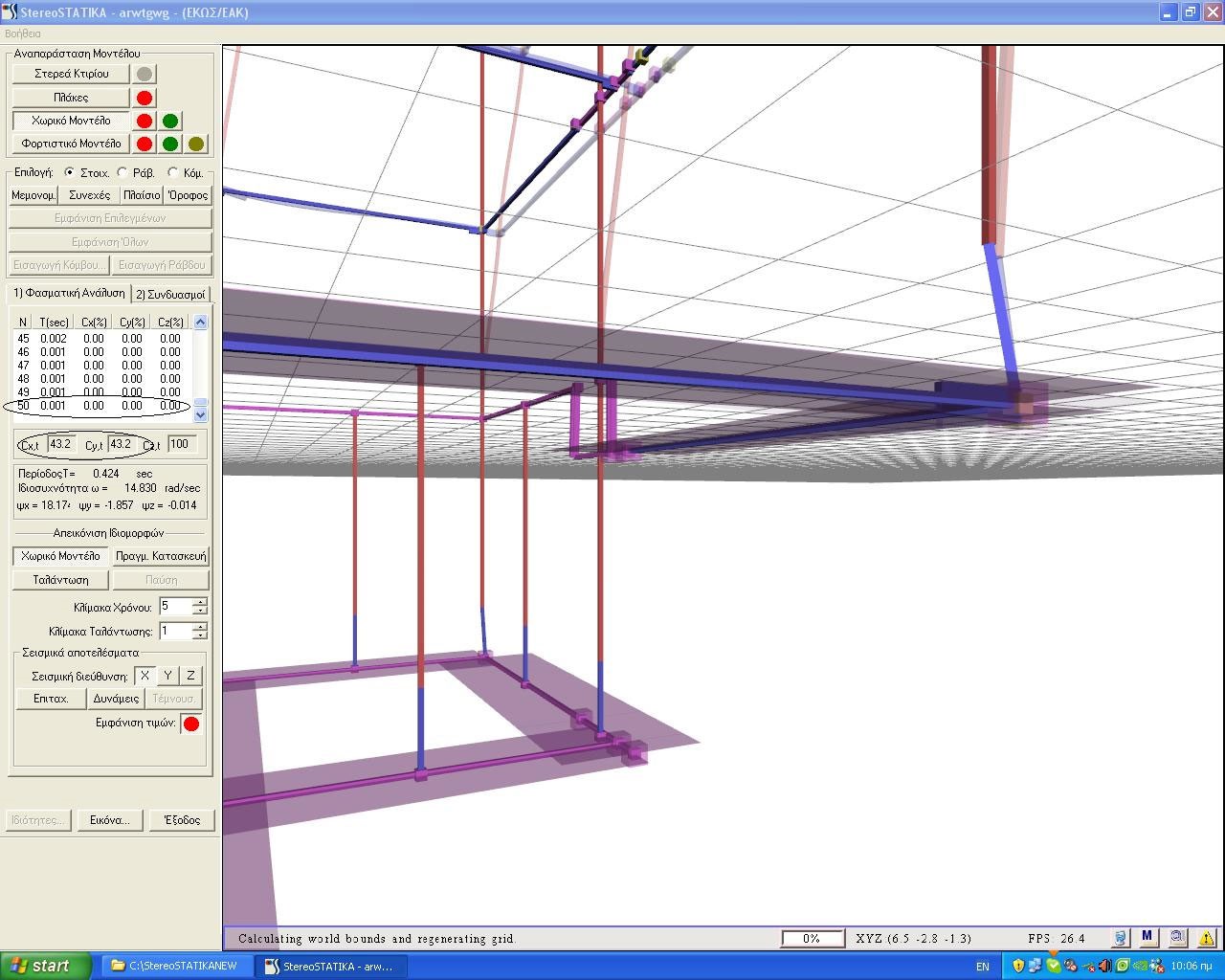Screen dimensions: 1225x980
Task: Click the volume speaker tray icon
Action: tap(1104, 966)
